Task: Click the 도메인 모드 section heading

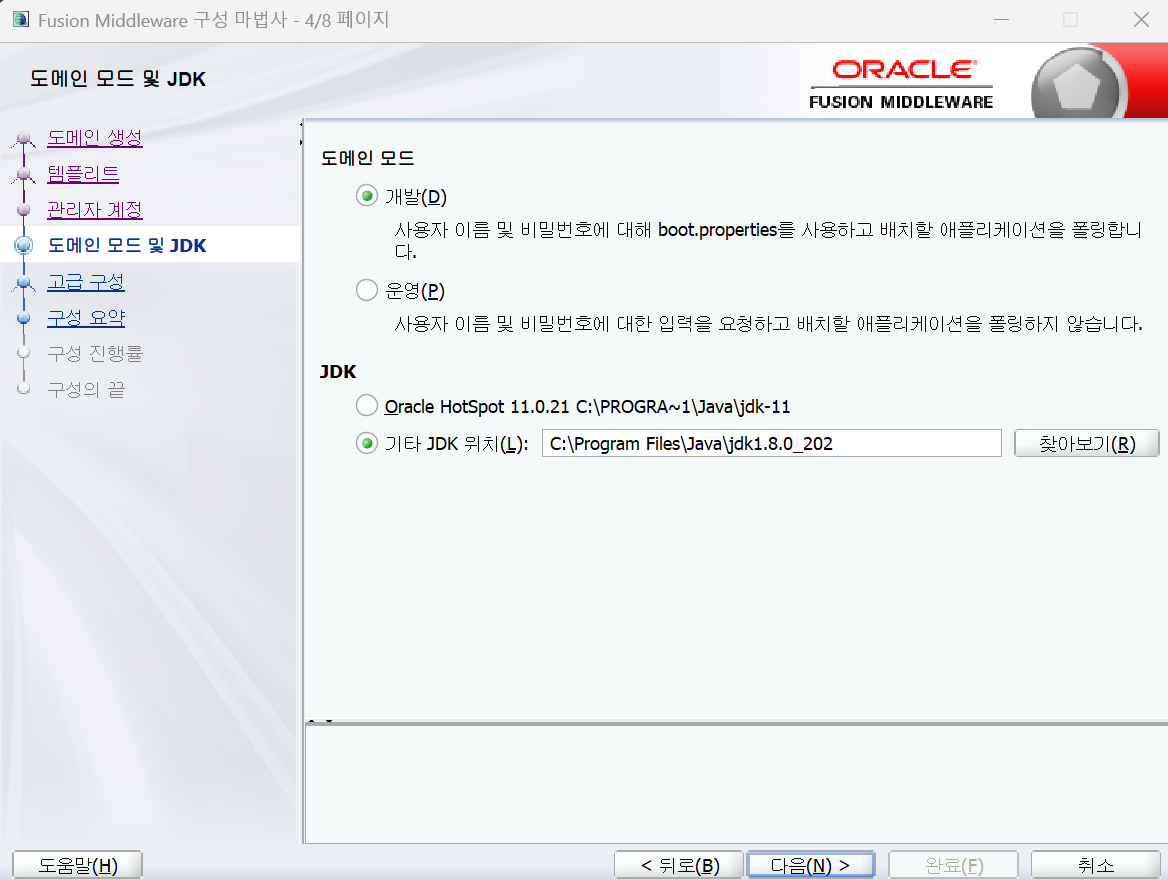Action: [x=367, y=158]
